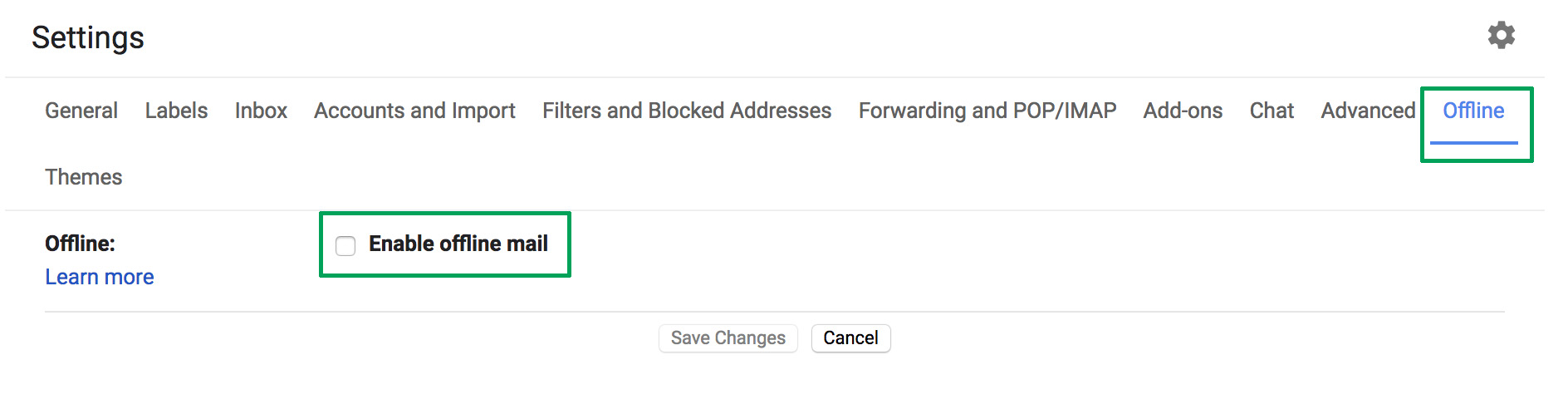
Task: Open the Add-ons tab
Action: pos(1183,111)
